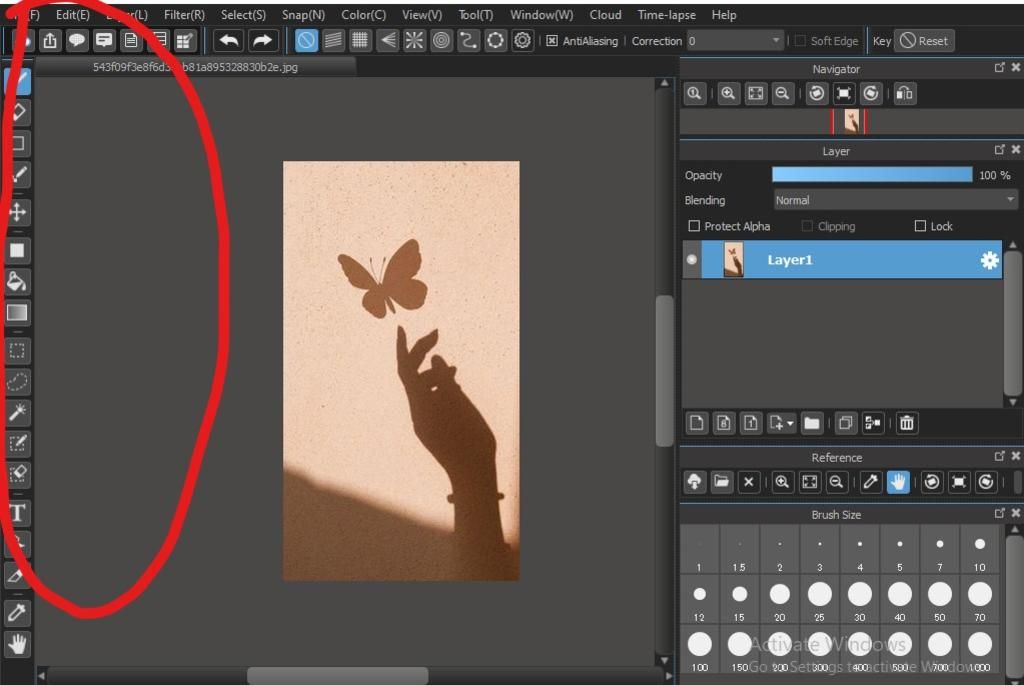1024x685 pixels.
Task: Select the Hand tool in left toolbar
Action: tap(18, 645)
